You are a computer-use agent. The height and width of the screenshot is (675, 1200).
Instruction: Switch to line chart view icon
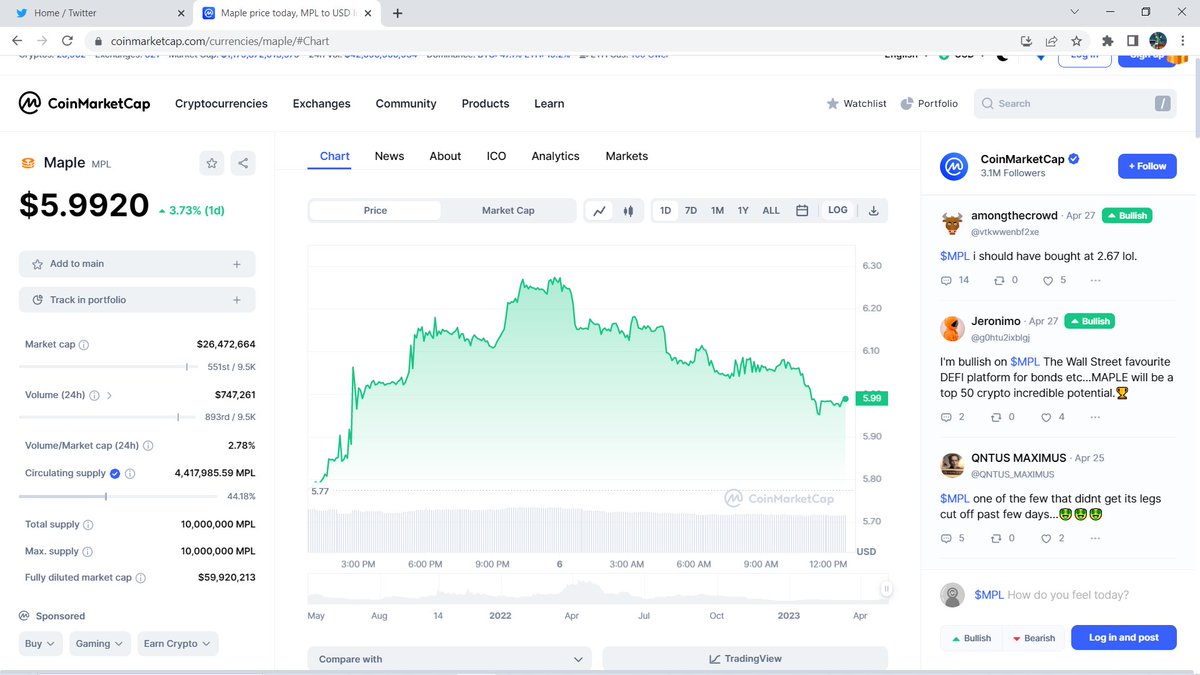pyautogui.click(x=600, y=211)
